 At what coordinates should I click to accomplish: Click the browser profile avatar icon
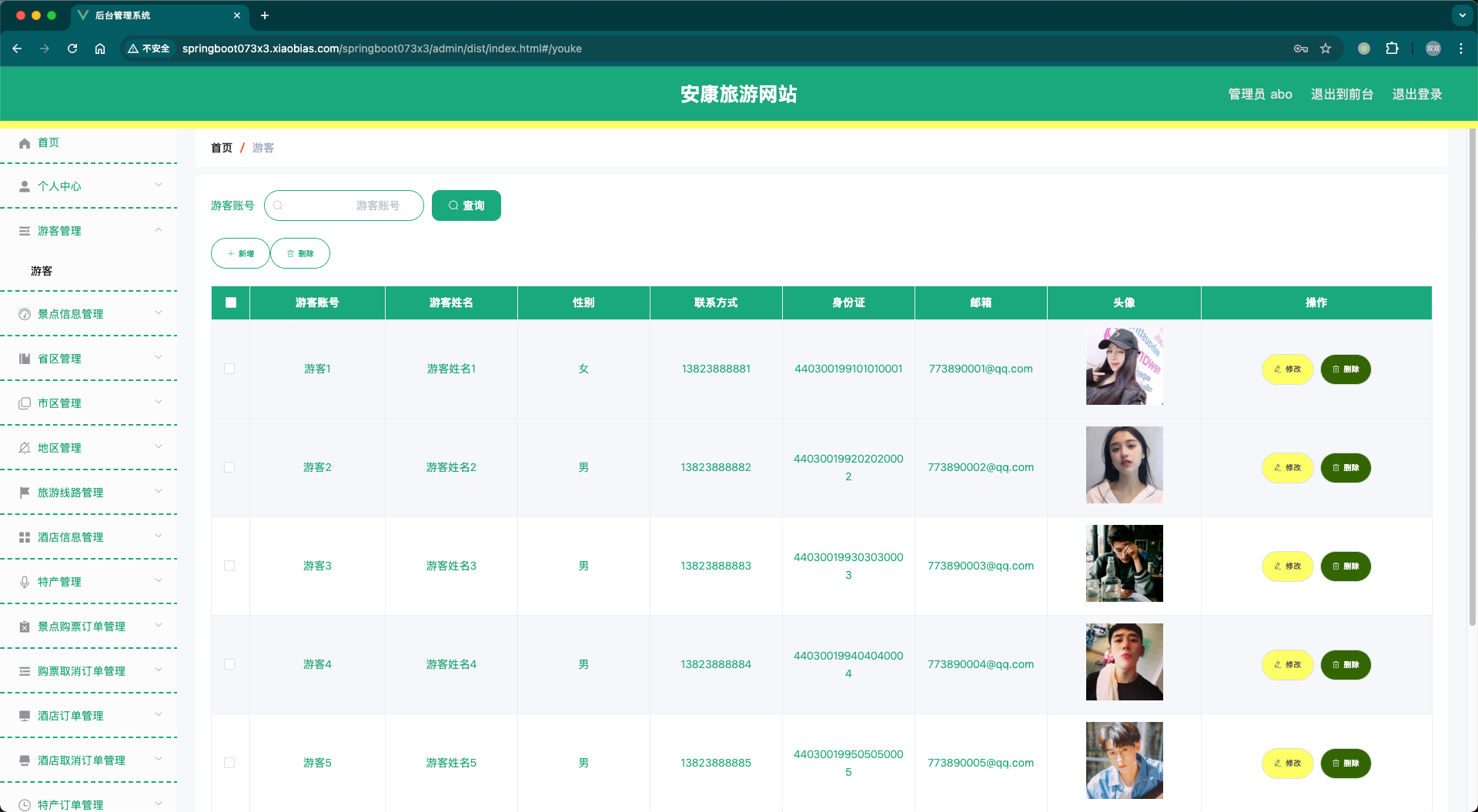click(1433, 48)
